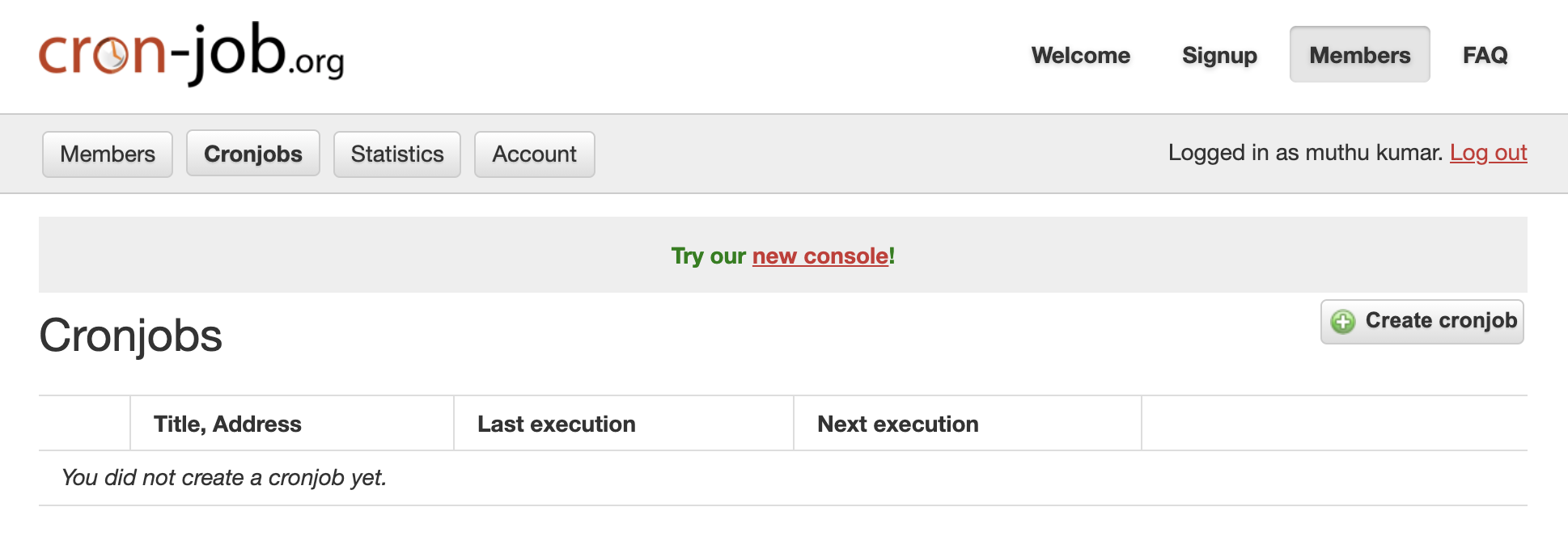Follow the new console link
The width and height of the screenshot is (1568, 545).
[820, 256]
